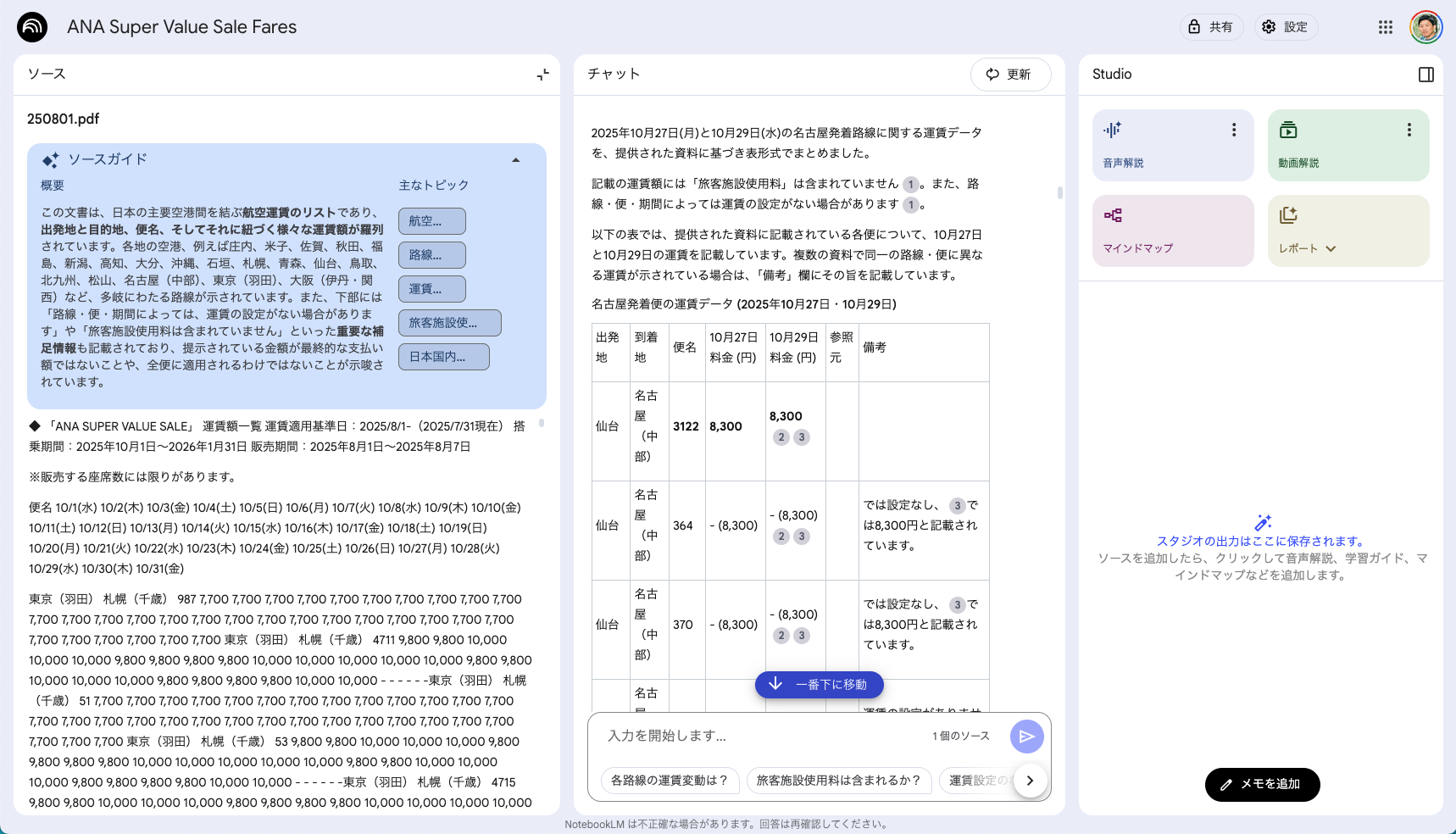Image resolution: width=1456 pixels, height=834 pixels.
Task: Click citation 2 in flight 3122 row
Action: 781,437
